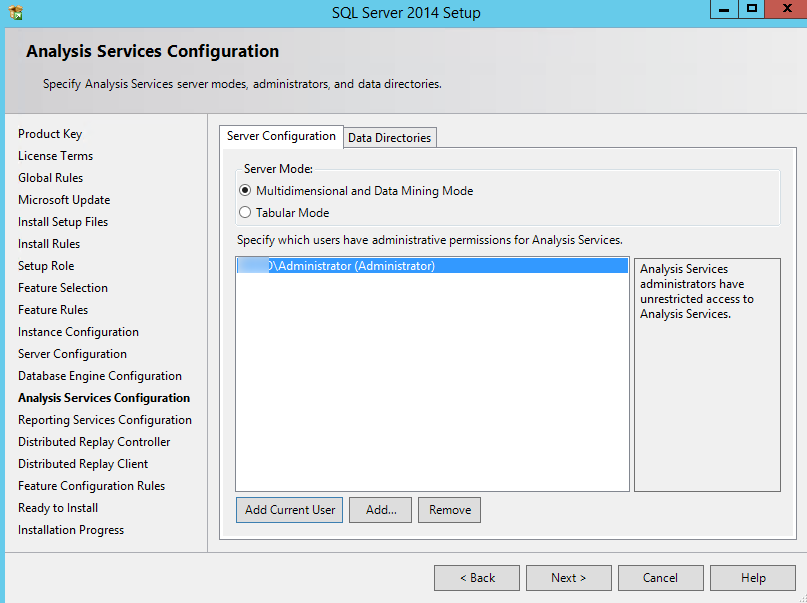The width and height of the screenshot is (807, 603).
Task: Click the Reporting Services Configuration step
Action: coord(105,420)
